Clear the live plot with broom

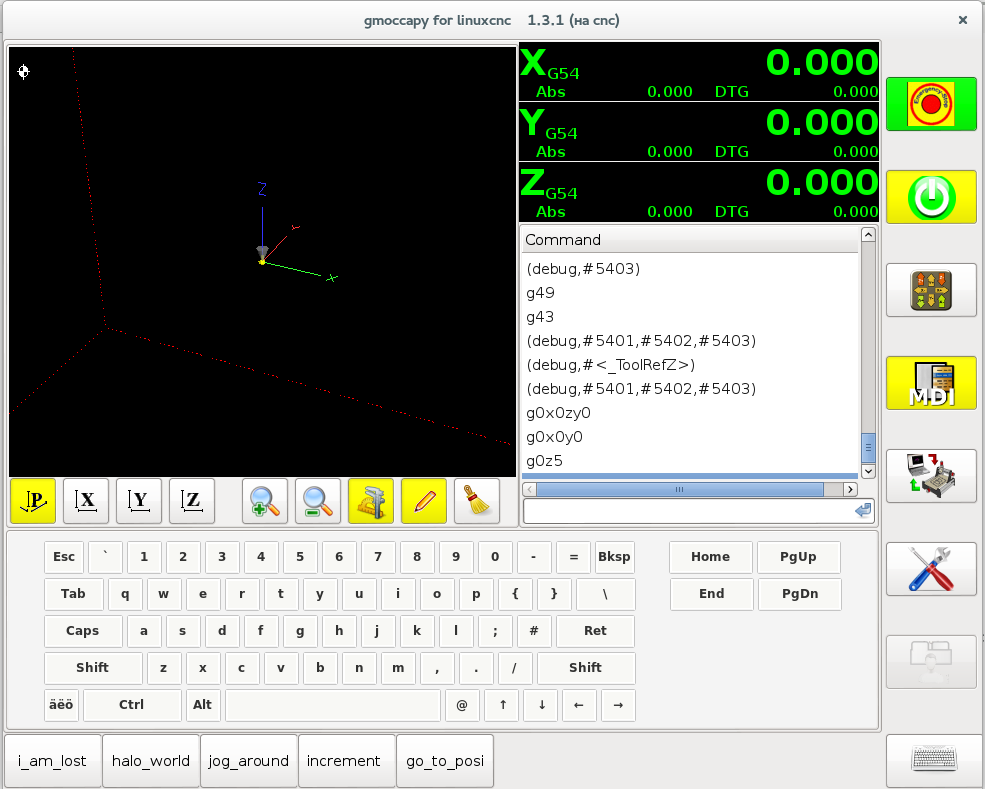pos(477,501)
